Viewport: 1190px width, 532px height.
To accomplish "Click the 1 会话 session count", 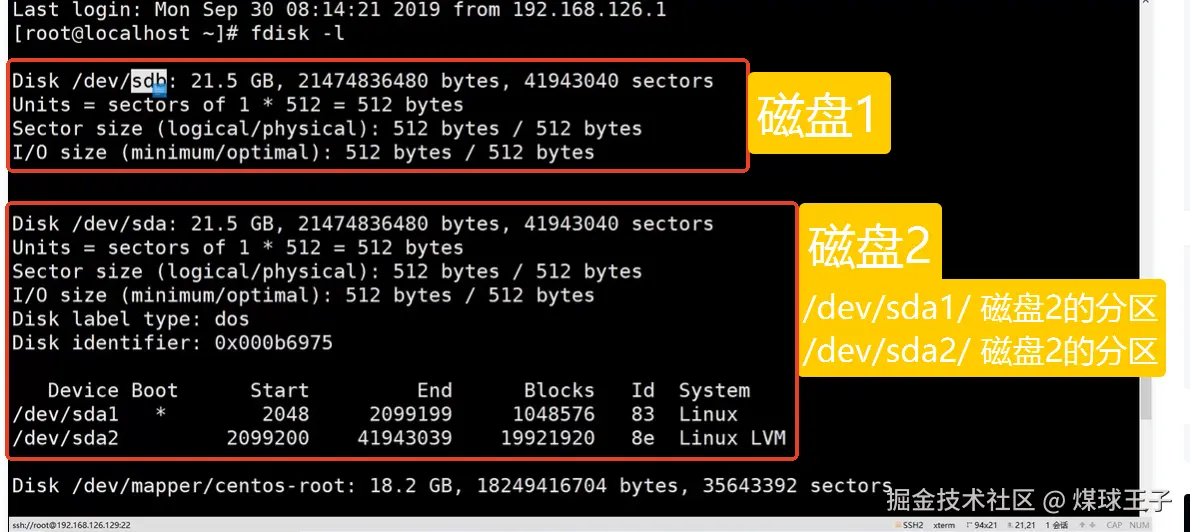I will (1057, 525).
